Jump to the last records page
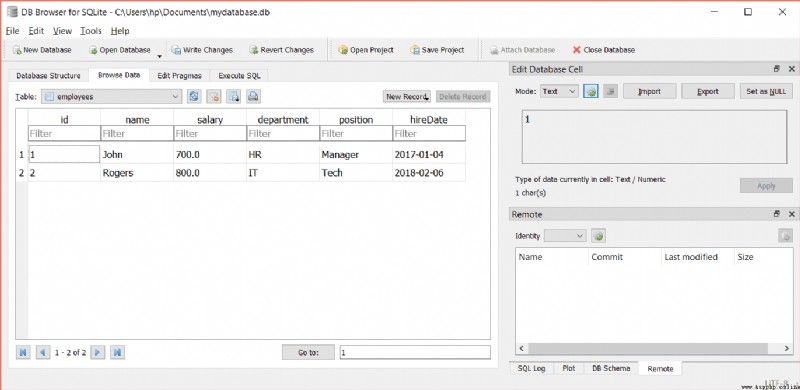800x390 pixels. coord(117,352)
